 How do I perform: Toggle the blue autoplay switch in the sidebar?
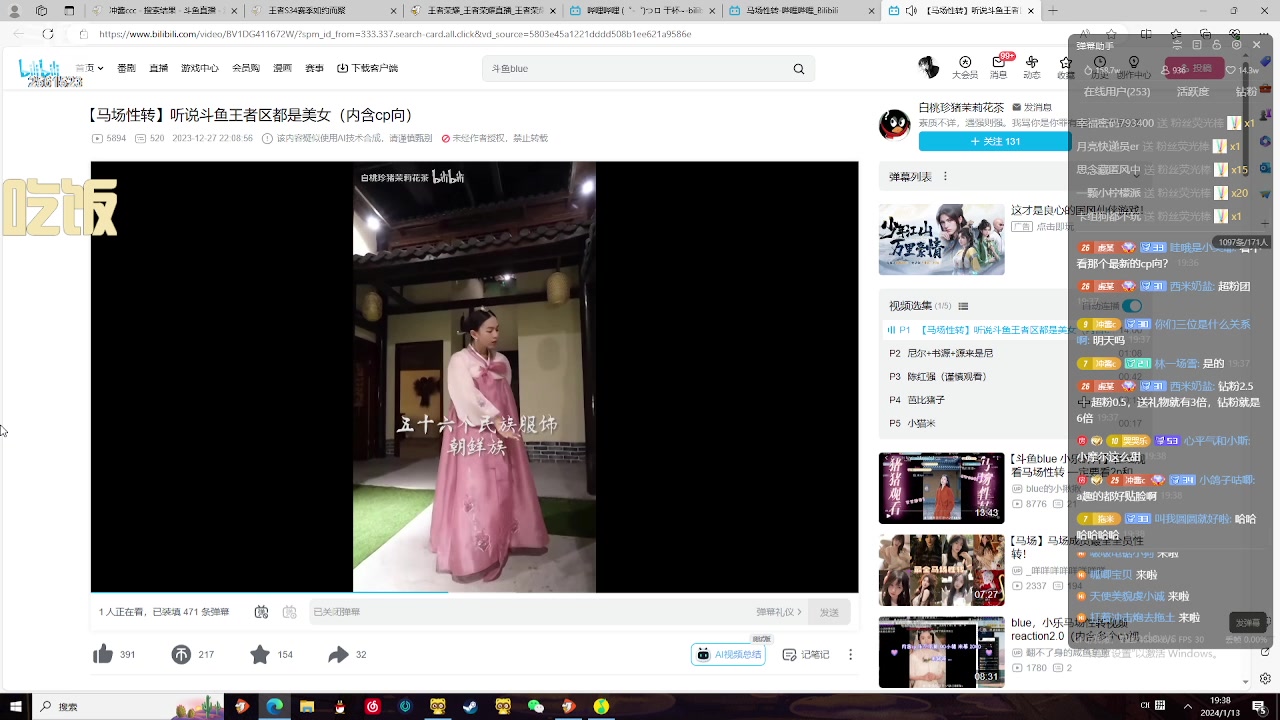pos(1131,305)
